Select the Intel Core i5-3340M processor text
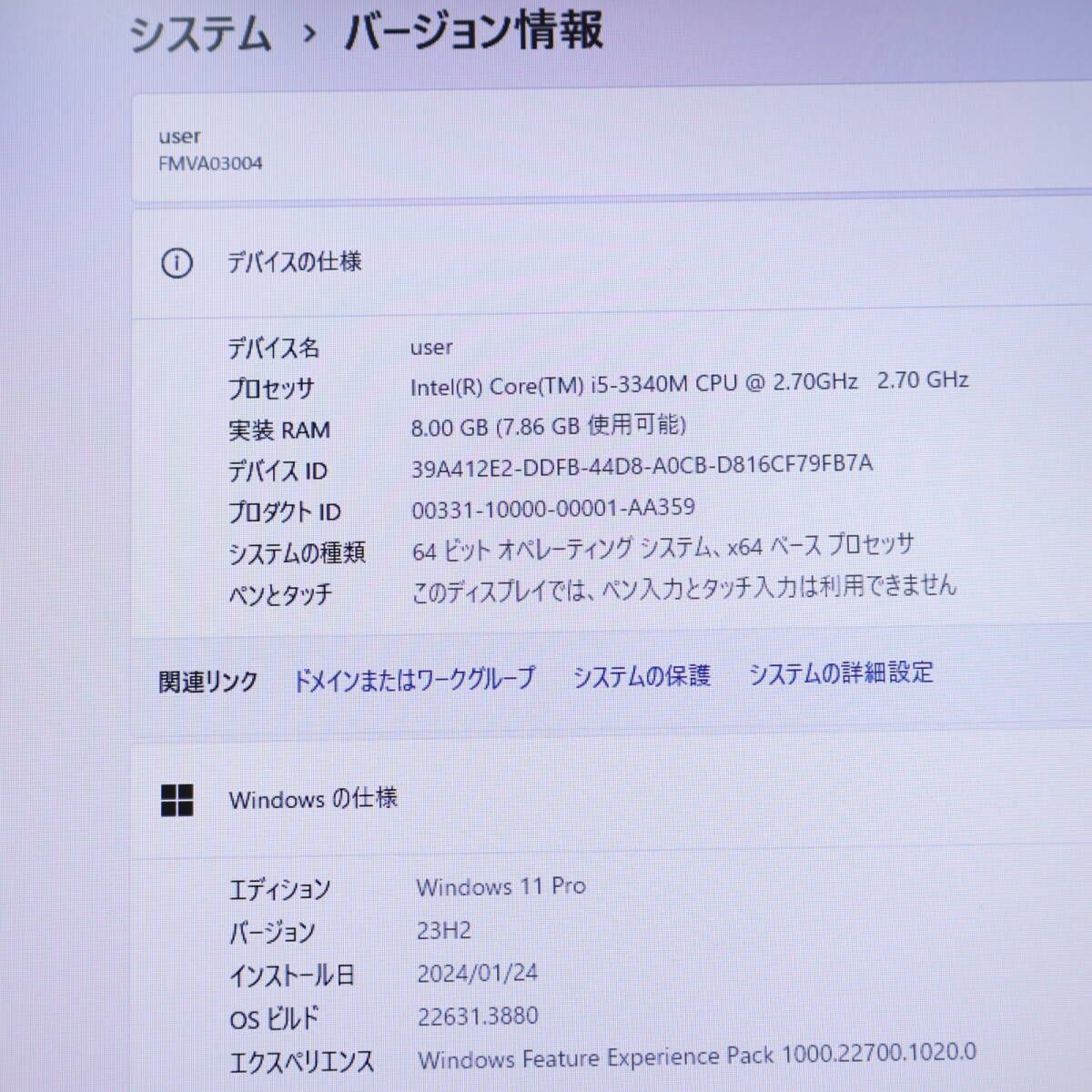Screen dimensions: 1092x1092 pos(689,383)
